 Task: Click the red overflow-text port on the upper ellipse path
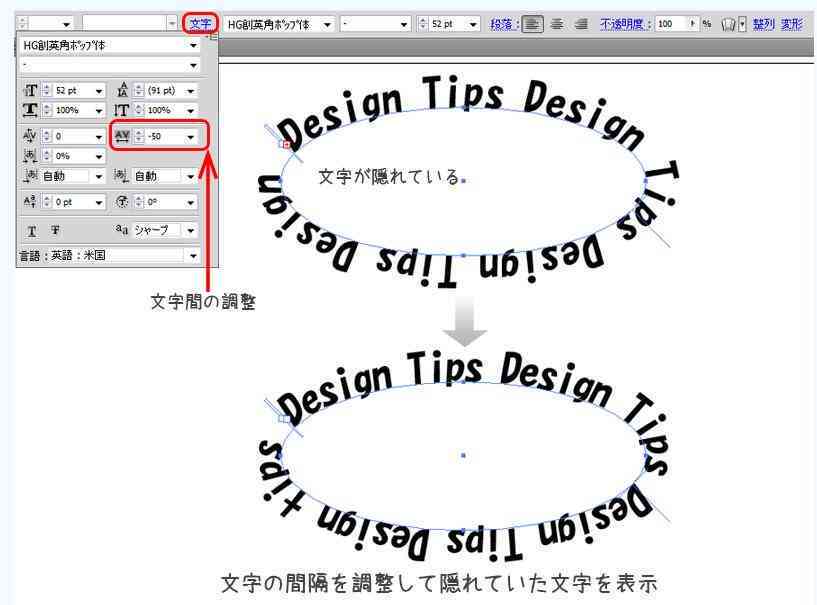(x=286, y=144)
